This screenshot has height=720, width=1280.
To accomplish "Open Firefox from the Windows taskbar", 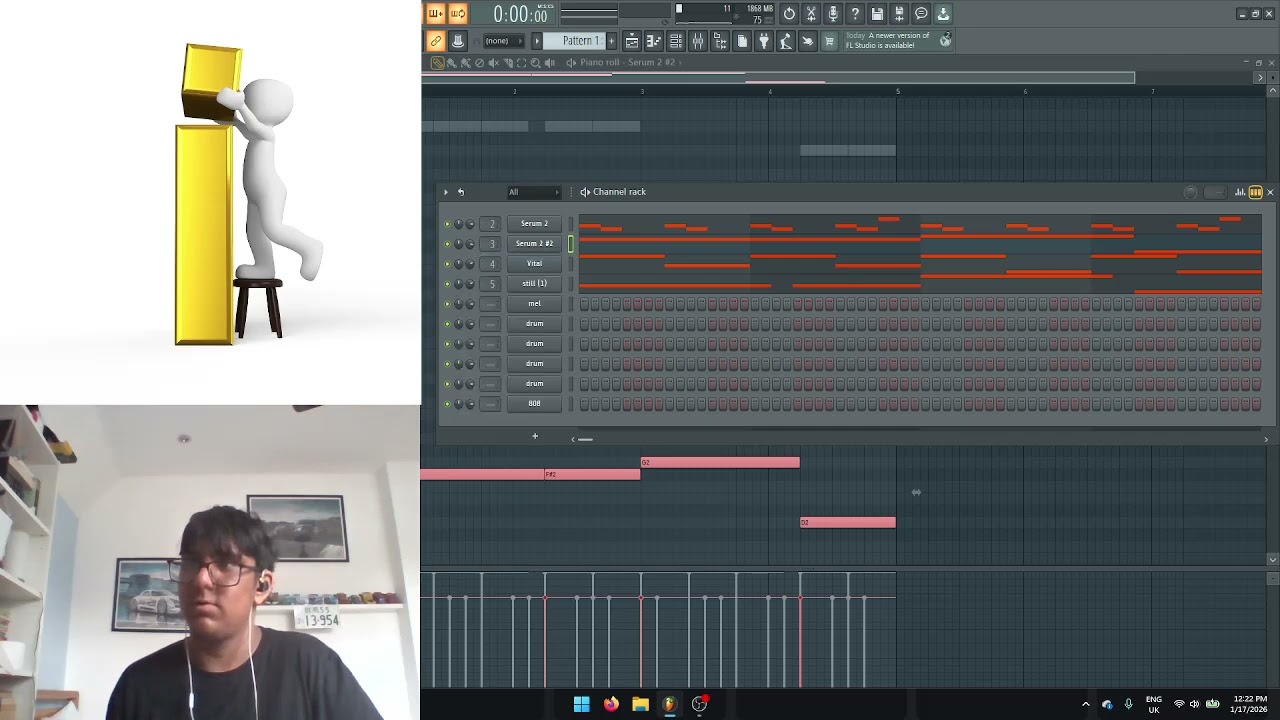I will tap(611, 704).
